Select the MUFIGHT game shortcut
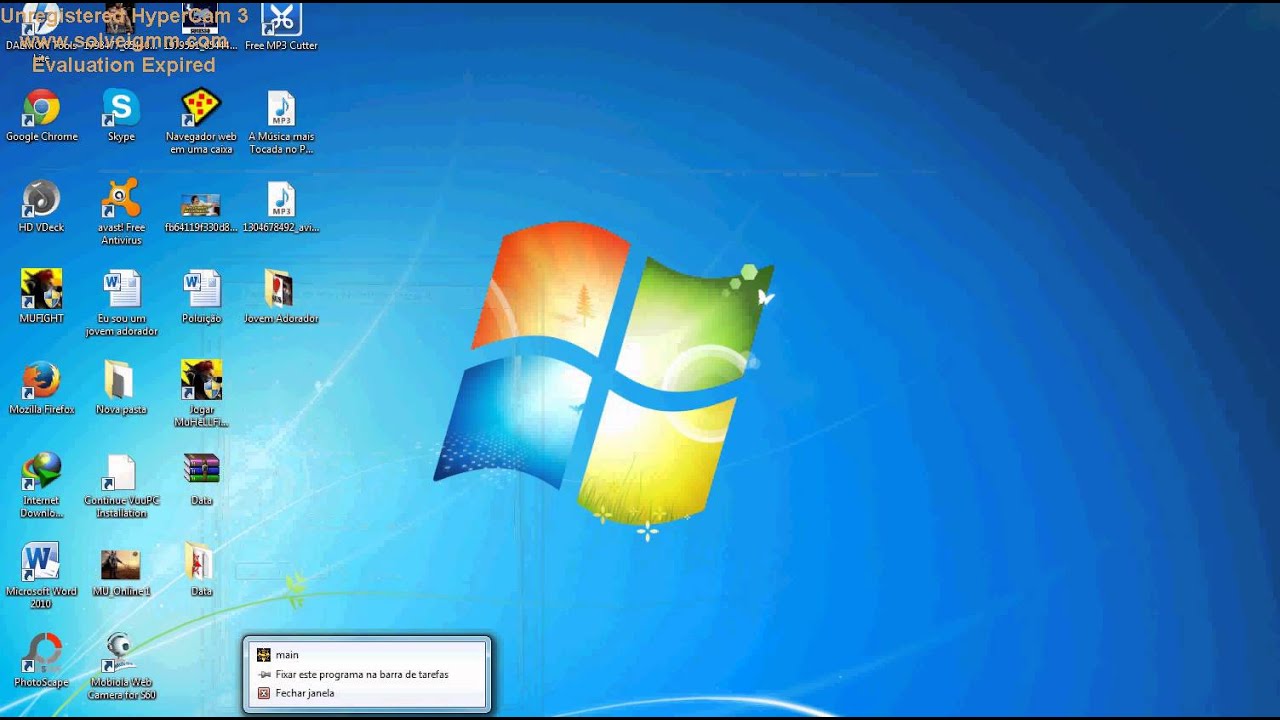The width and height of the screenshot is (1280, 720). (x=41, y=297)
